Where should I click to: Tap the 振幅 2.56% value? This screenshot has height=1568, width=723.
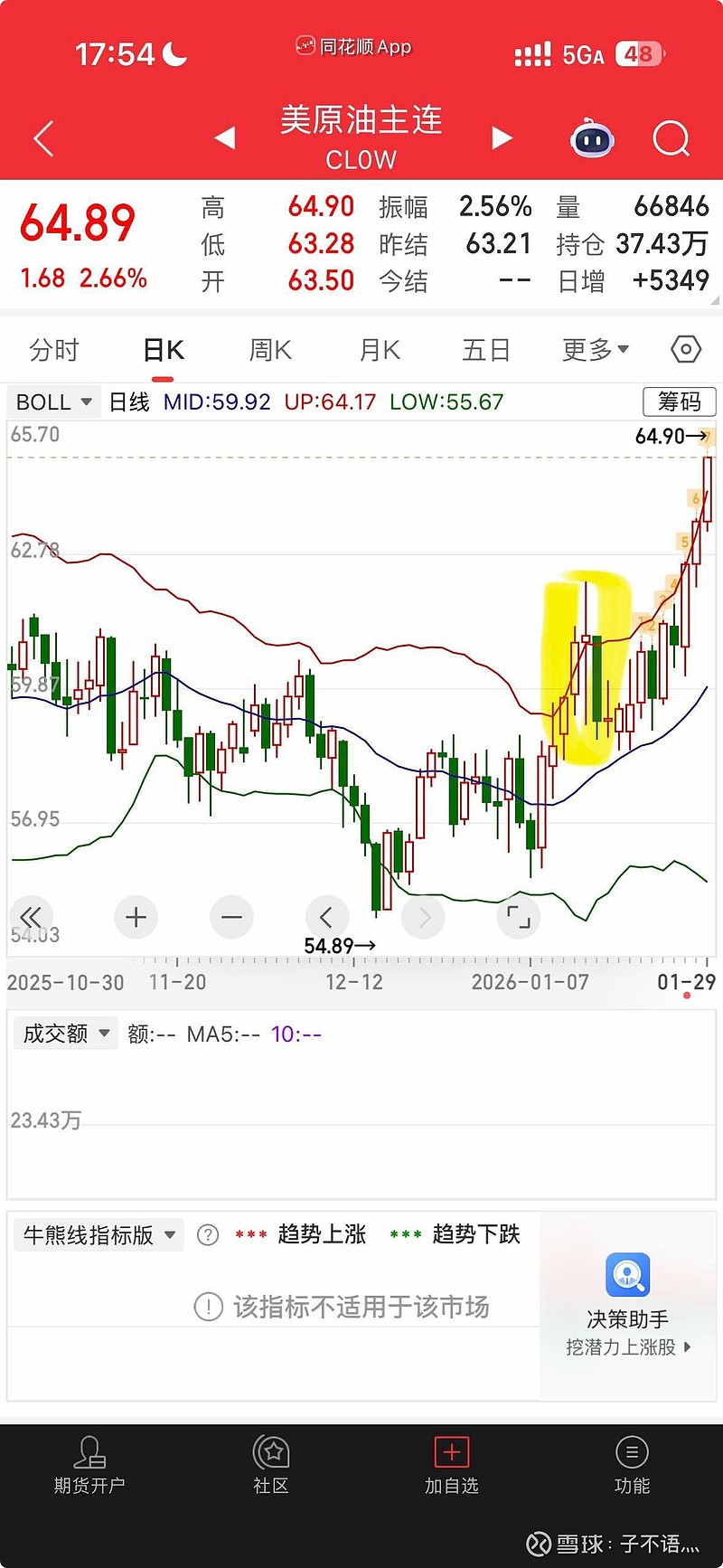point(495,207)
